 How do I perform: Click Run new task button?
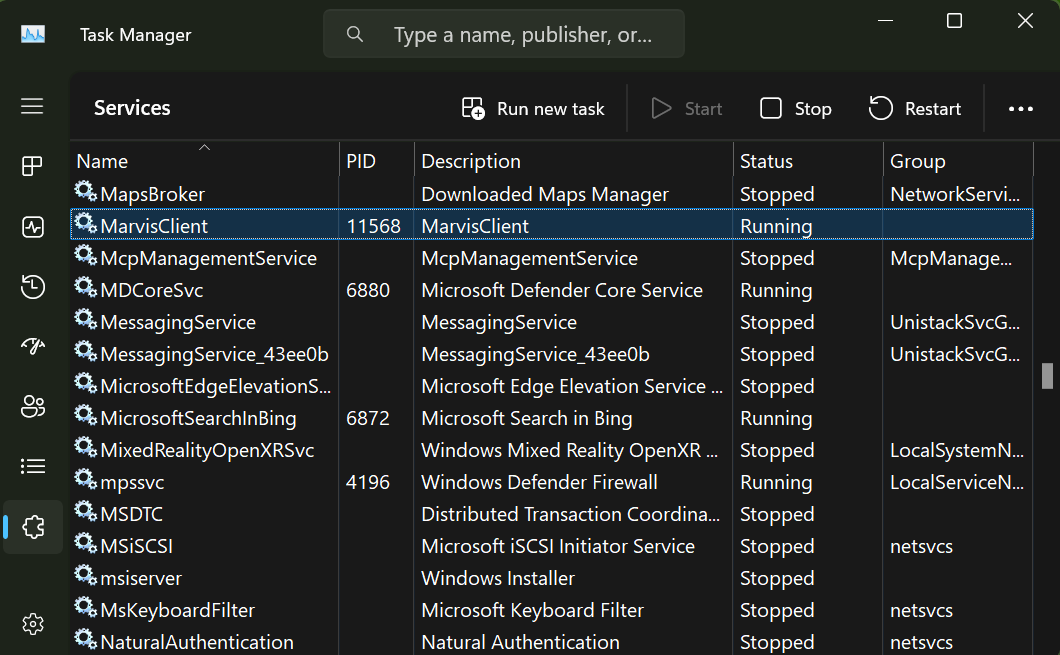click(533, 109)
